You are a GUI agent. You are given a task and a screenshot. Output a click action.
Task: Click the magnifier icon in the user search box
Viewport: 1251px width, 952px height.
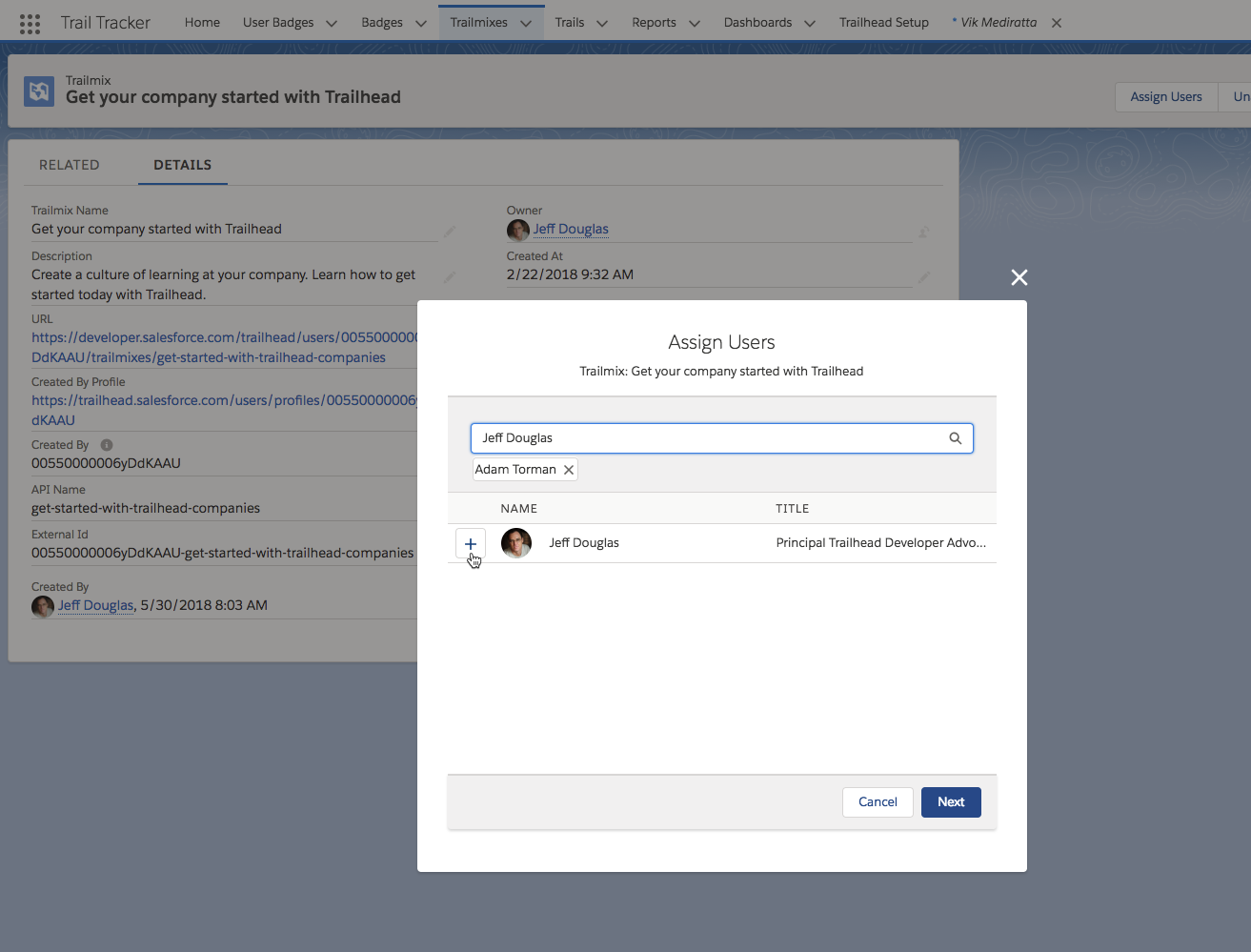tap(955, 437)
